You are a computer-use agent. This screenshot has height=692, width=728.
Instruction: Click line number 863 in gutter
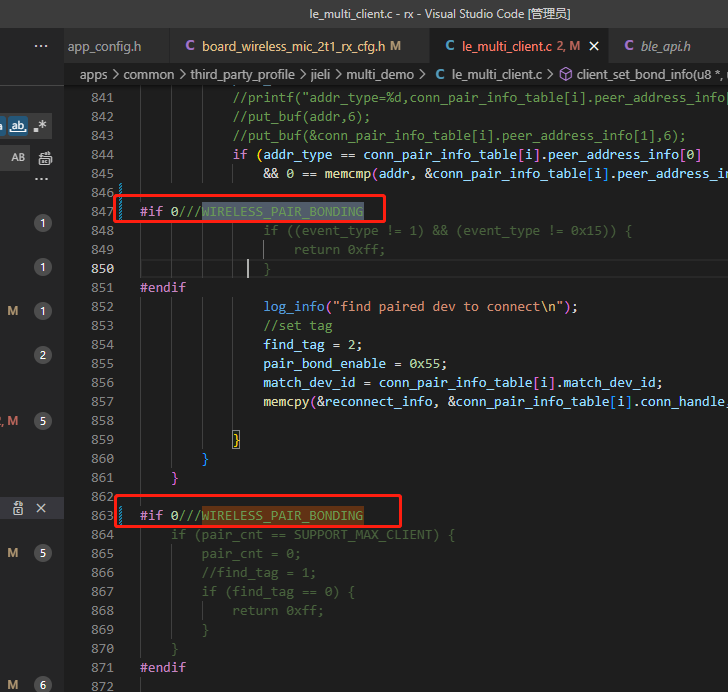[102, 516]
